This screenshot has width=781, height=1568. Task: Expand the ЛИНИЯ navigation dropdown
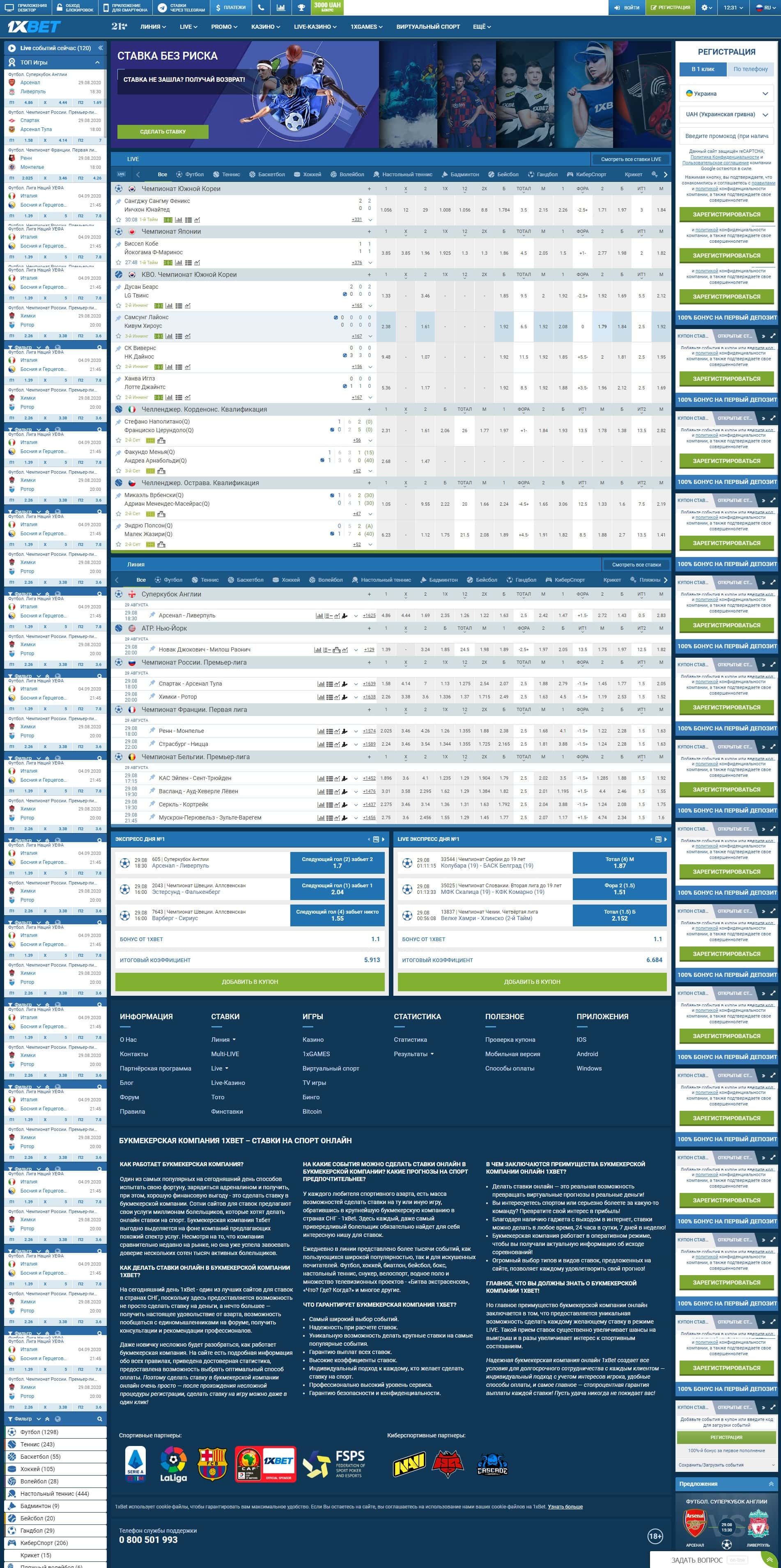tap(153, 27)
